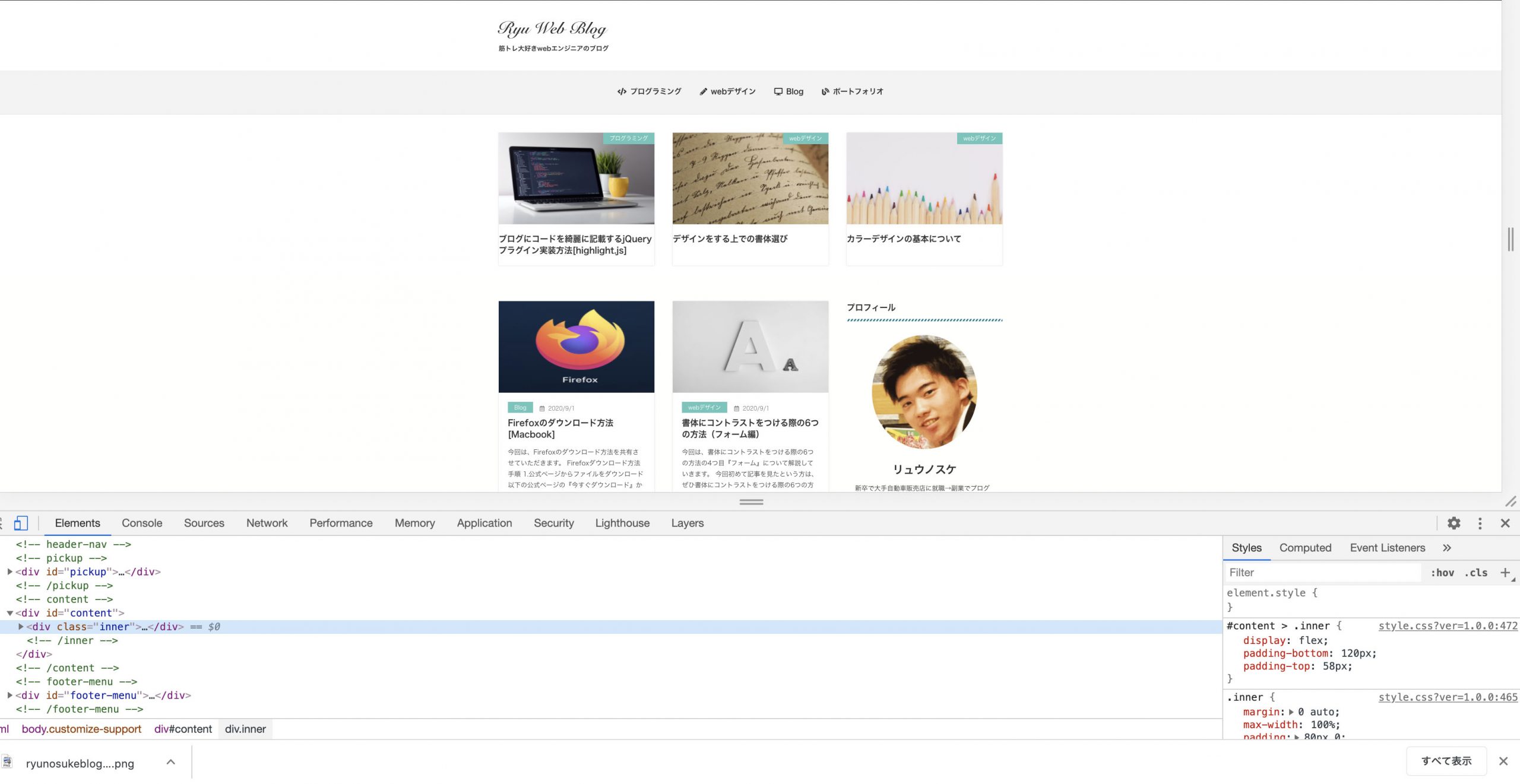Toggle the .cls class editor
1520x784 pixels.
point(1476,573)
